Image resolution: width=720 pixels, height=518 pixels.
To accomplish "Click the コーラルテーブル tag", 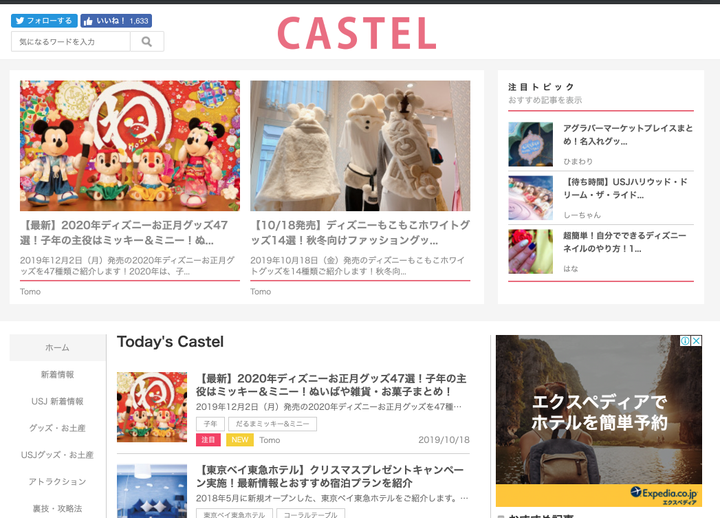I will point(310,514).
